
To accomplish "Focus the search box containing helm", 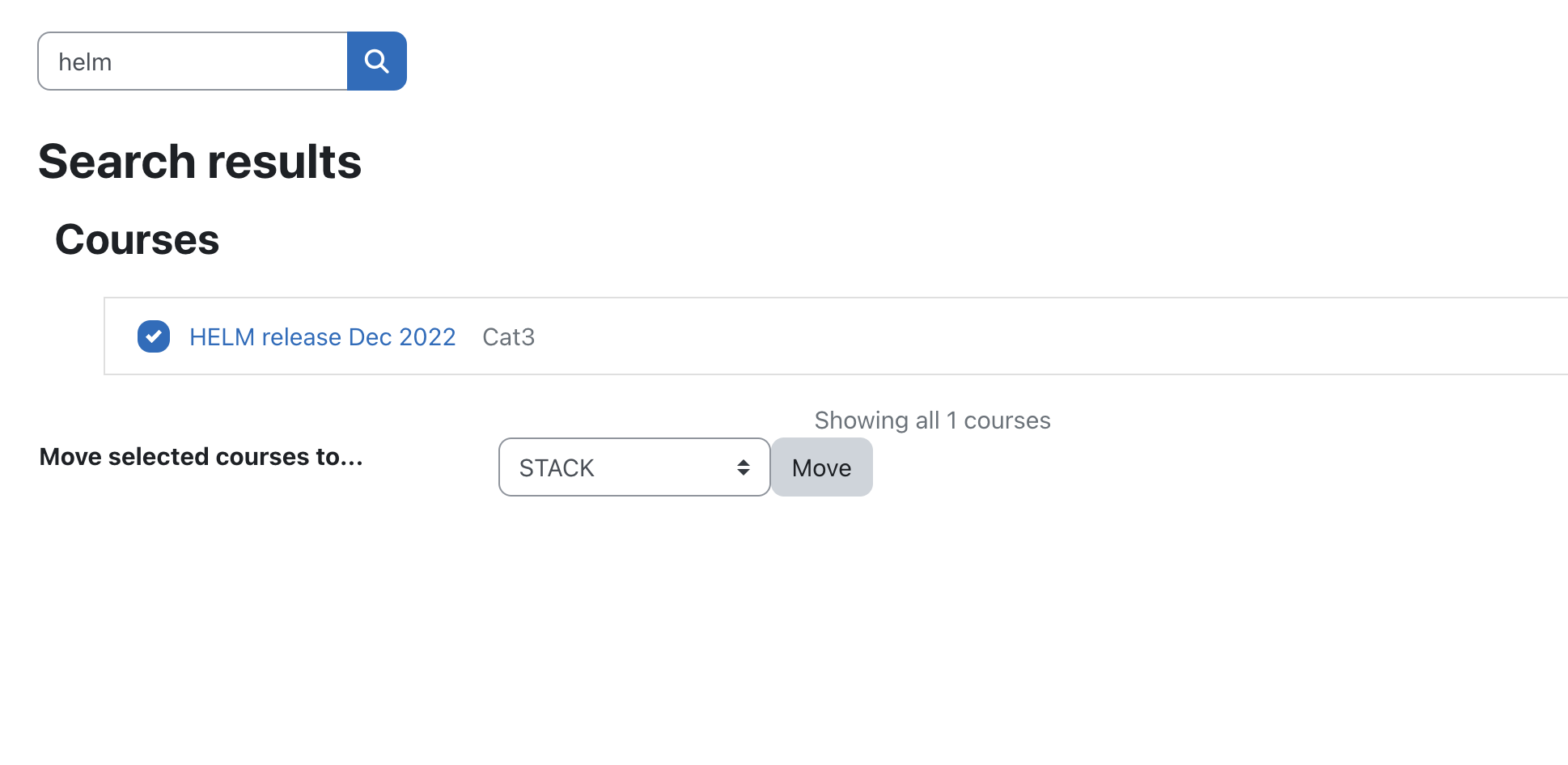I will 193,61.
